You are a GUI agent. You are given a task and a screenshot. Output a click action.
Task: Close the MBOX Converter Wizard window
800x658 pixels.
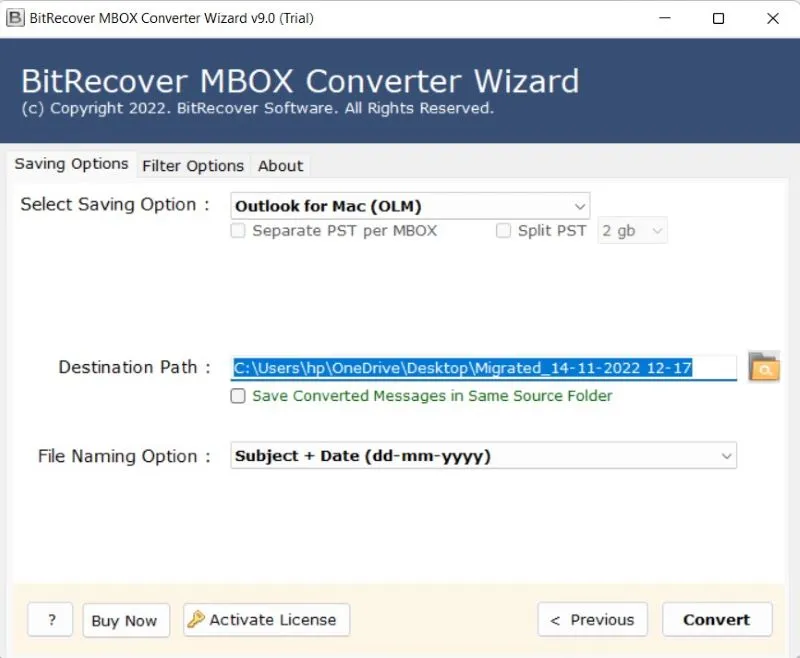(x=773, y=18)
